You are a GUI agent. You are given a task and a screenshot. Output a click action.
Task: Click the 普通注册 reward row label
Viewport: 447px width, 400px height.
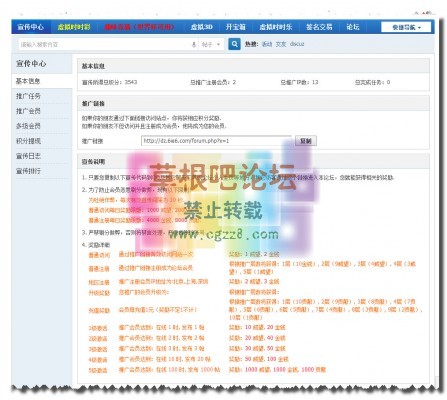(x=99, y=269)
